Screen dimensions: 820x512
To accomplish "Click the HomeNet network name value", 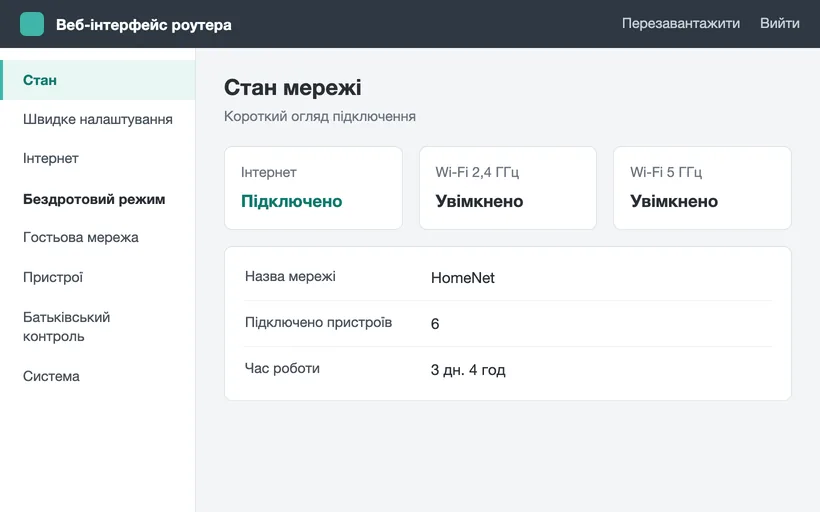I will [x=463, y=278].
